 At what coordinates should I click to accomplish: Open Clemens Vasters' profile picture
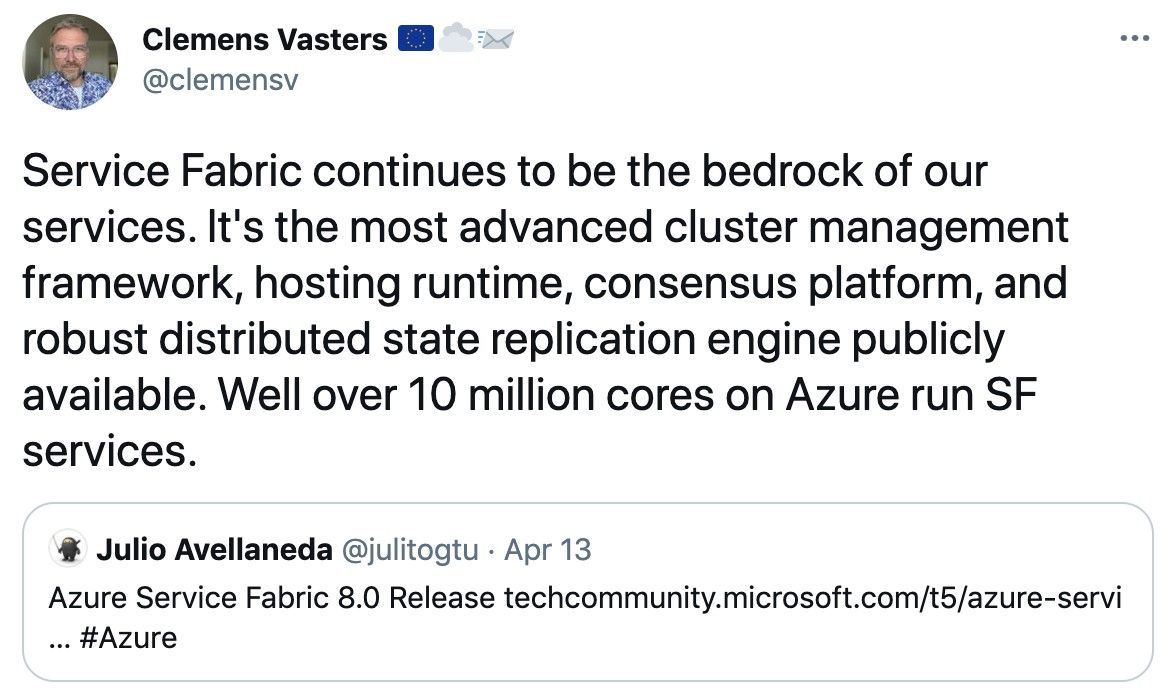point(70,62)
